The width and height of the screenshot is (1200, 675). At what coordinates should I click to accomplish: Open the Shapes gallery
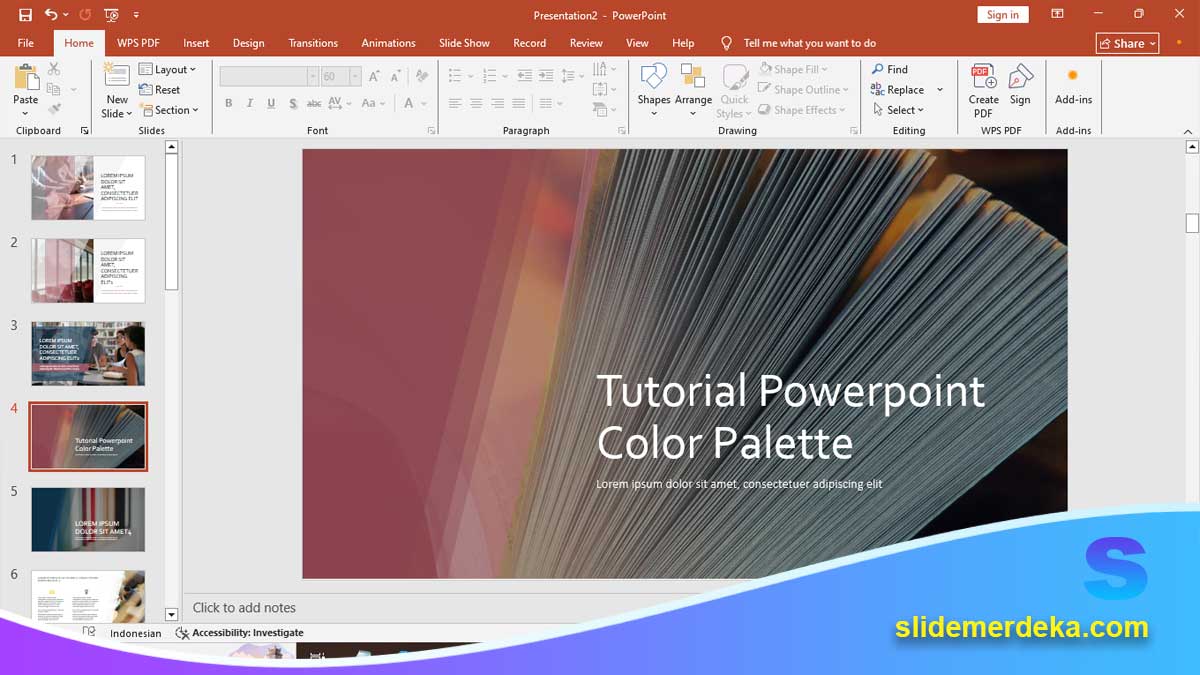tap(654, 90)
